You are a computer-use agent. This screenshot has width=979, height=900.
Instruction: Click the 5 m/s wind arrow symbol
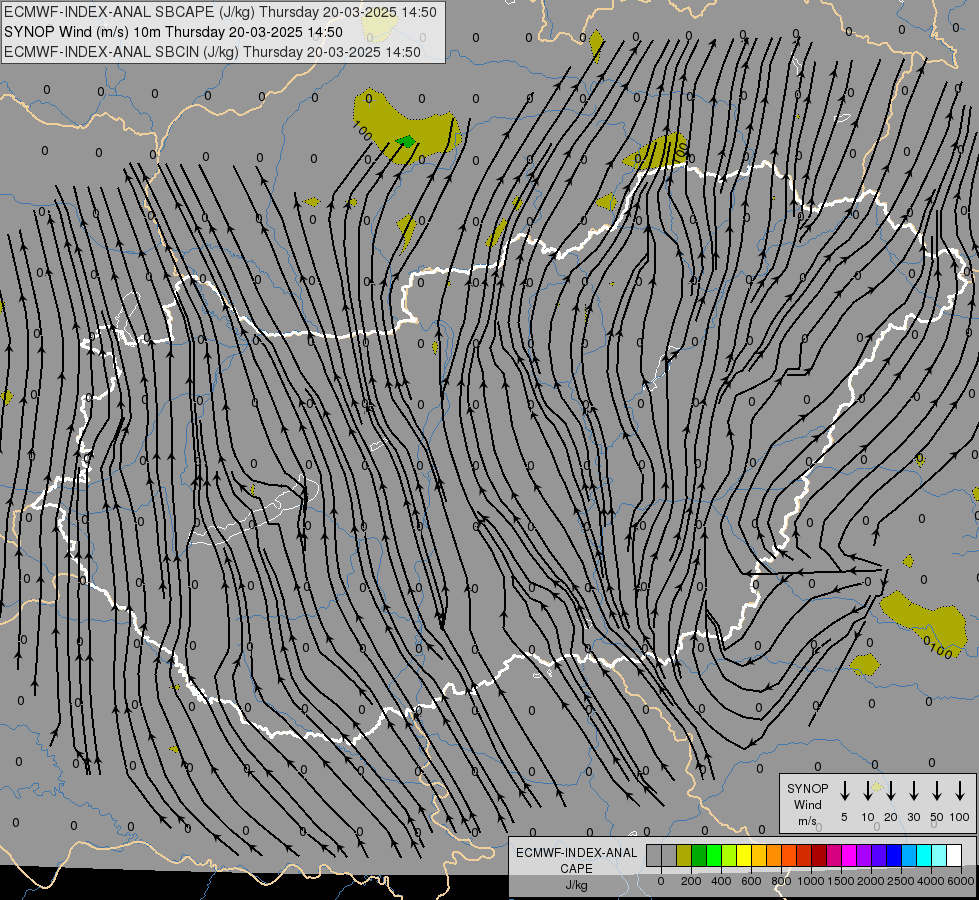(844, 791)
